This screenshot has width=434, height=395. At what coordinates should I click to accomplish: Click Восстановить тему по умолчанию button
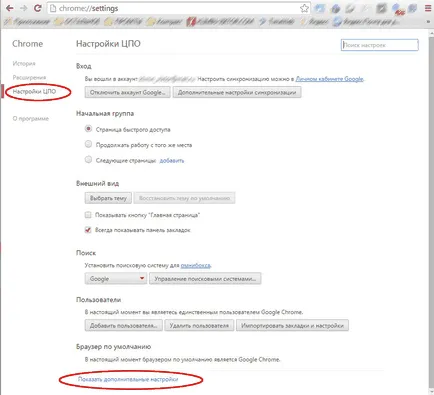click(x=184, y=198)
